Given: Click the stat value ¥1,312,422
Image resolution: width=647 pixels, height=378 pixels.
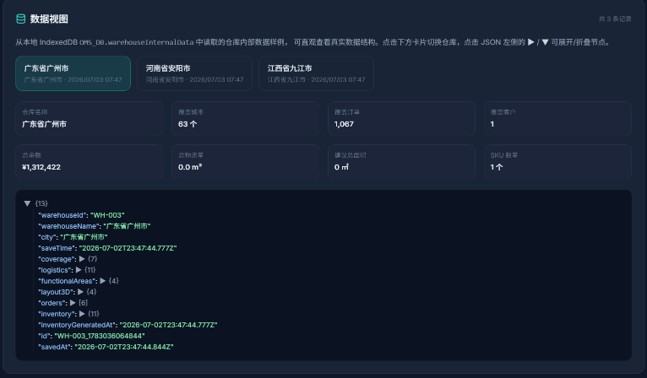Looking at the screenshot, I should click(x=41, y=167).
